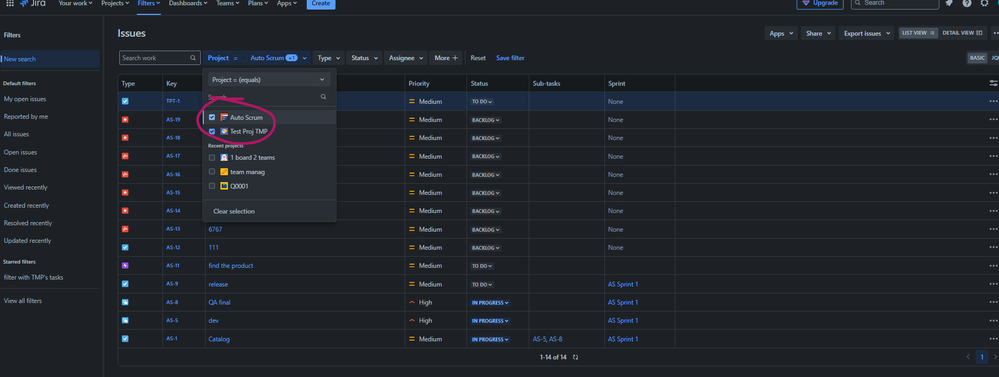Expand the Status filter dropdown
The width and height of the screenshot is (999, 377).
364,58
